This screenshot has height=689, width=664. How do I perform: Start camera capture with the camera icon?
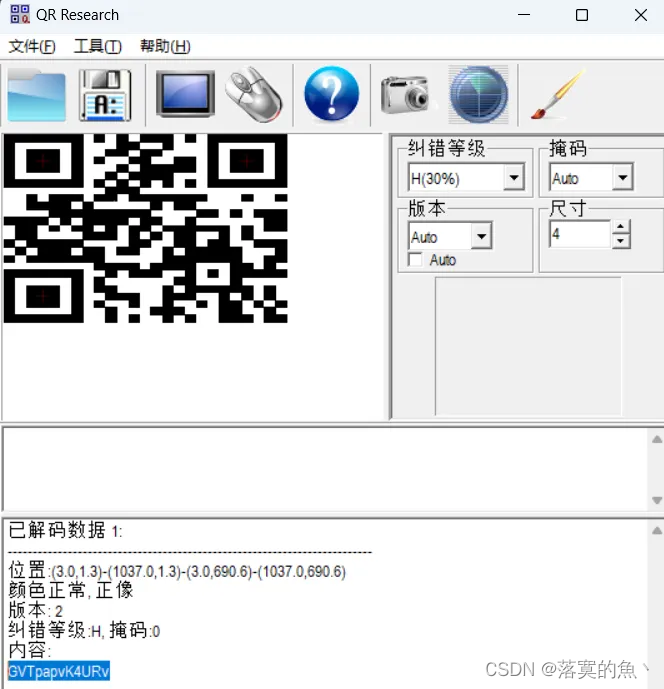click(405, 94)
